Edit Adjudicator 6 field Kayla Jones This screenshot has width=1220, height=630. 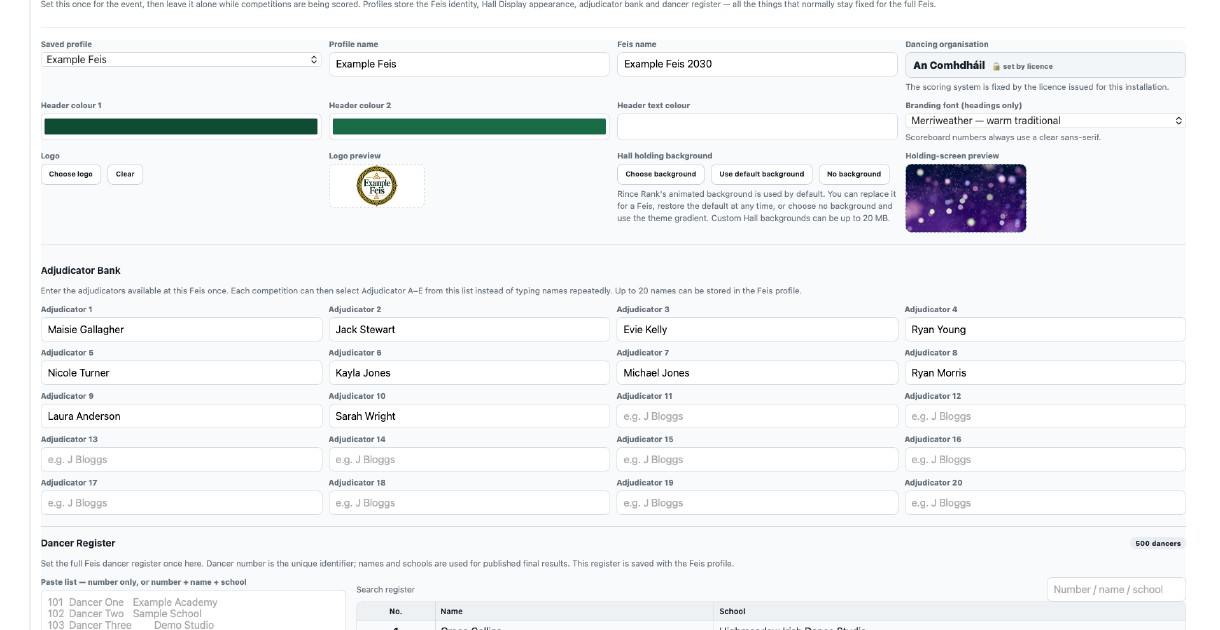pyautogui.click(x=469, y=373)
